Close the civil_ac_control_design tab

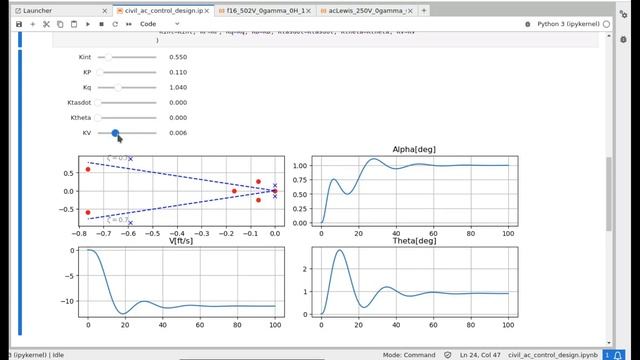tap(207, 11)
